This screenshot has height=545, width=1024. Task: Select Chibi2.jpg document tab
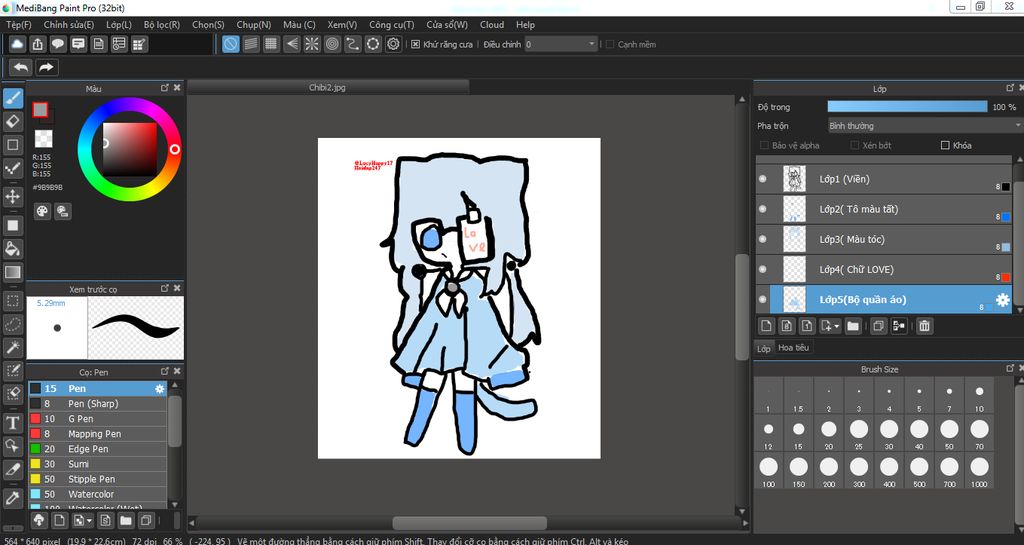327,87
